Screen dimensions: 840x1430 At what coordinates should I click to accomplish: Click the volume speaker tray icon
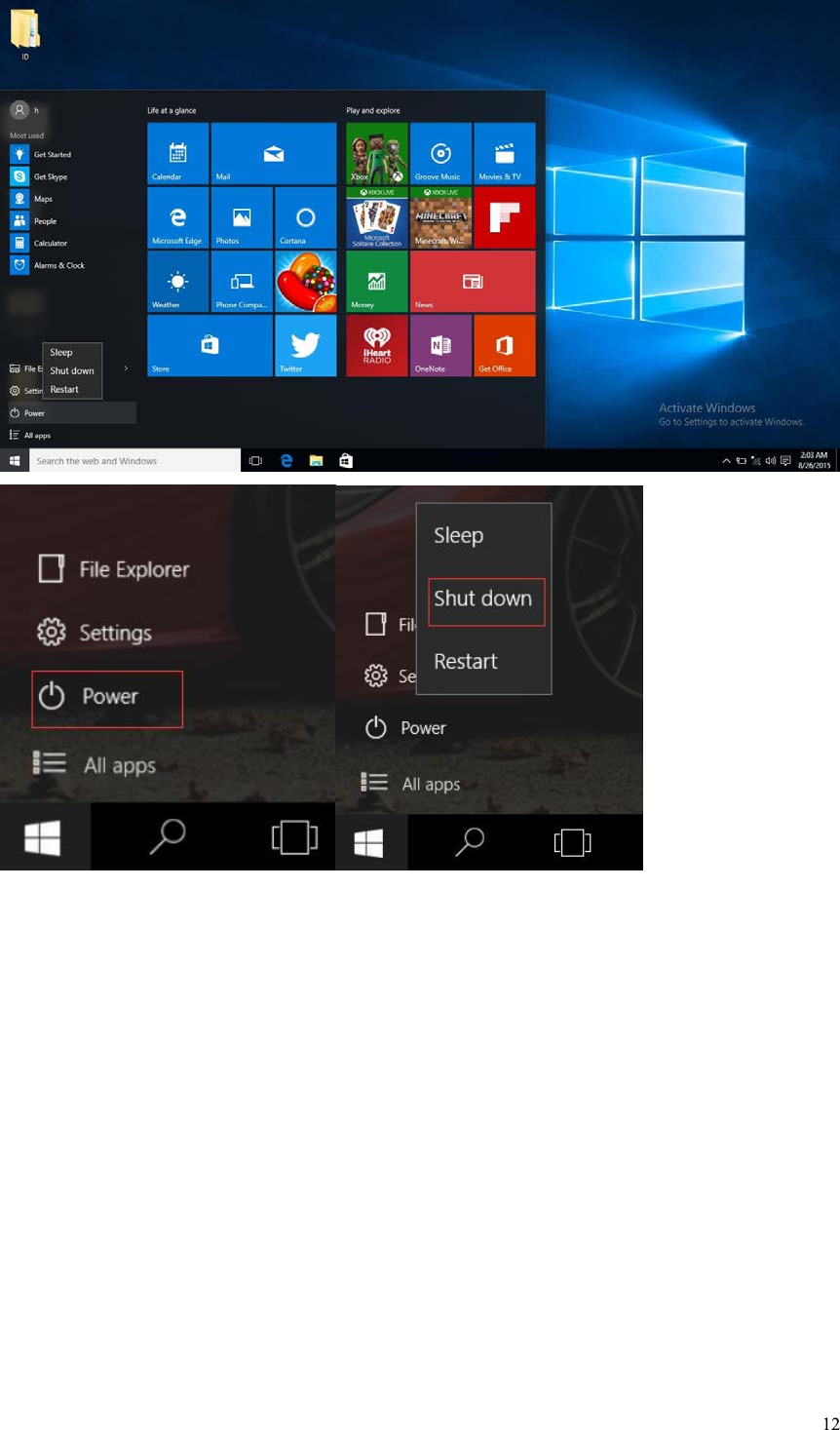click(770, 461)
